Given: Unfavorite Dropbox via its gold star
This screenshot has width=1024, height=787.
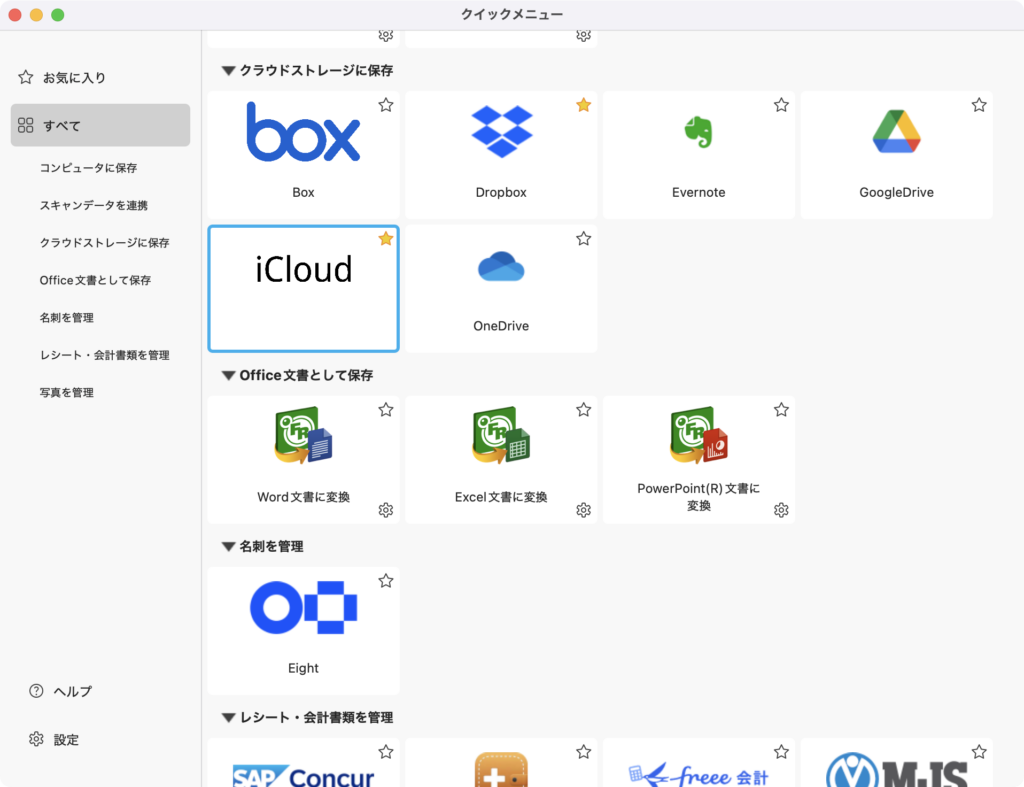Looking at the screenshot, I should (x=584, y=105).
